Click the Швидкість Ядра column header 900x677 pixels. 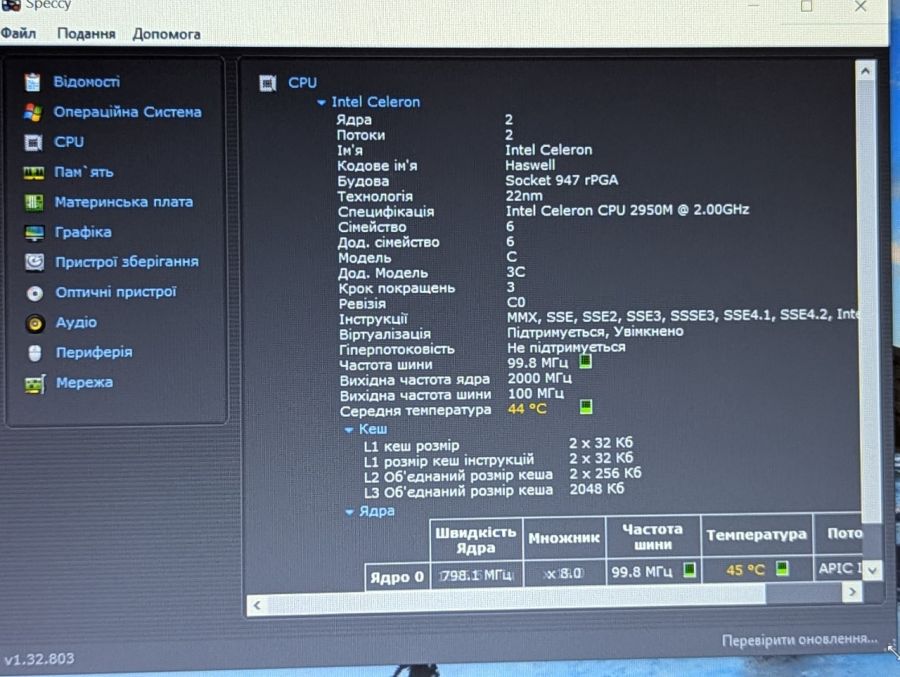(x=476, y=540)
